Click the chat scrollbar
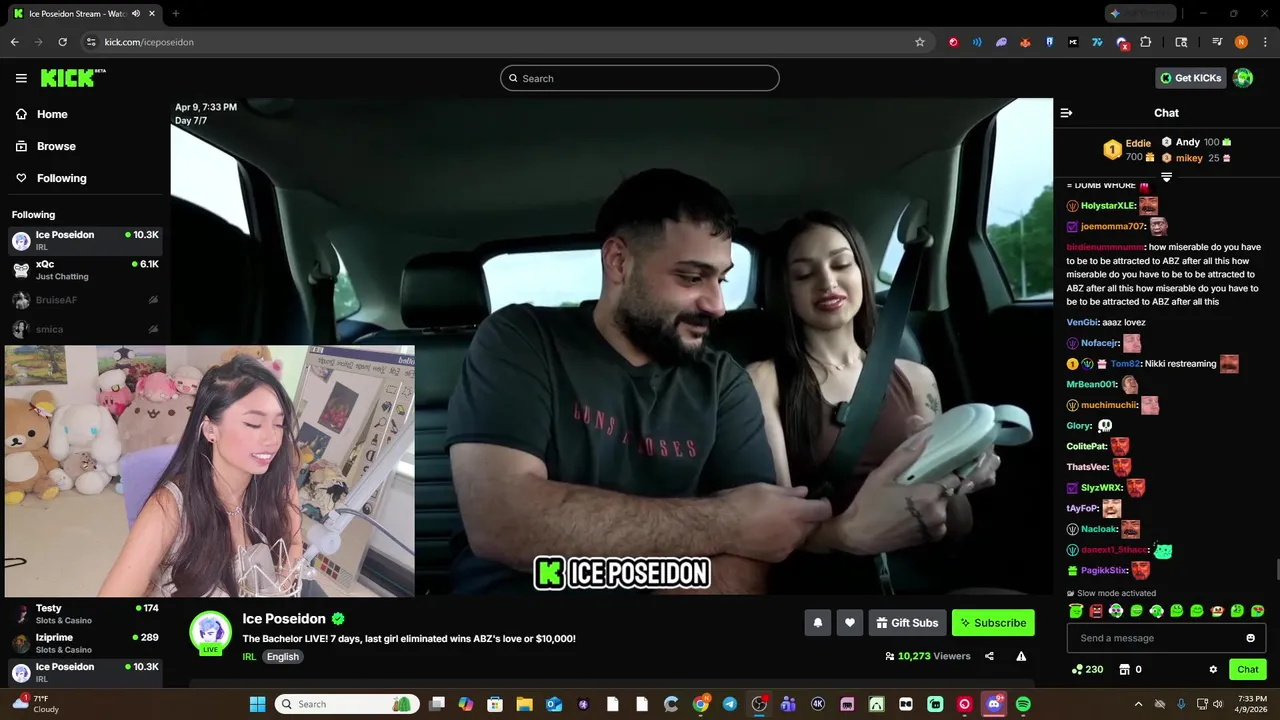 1277,570
